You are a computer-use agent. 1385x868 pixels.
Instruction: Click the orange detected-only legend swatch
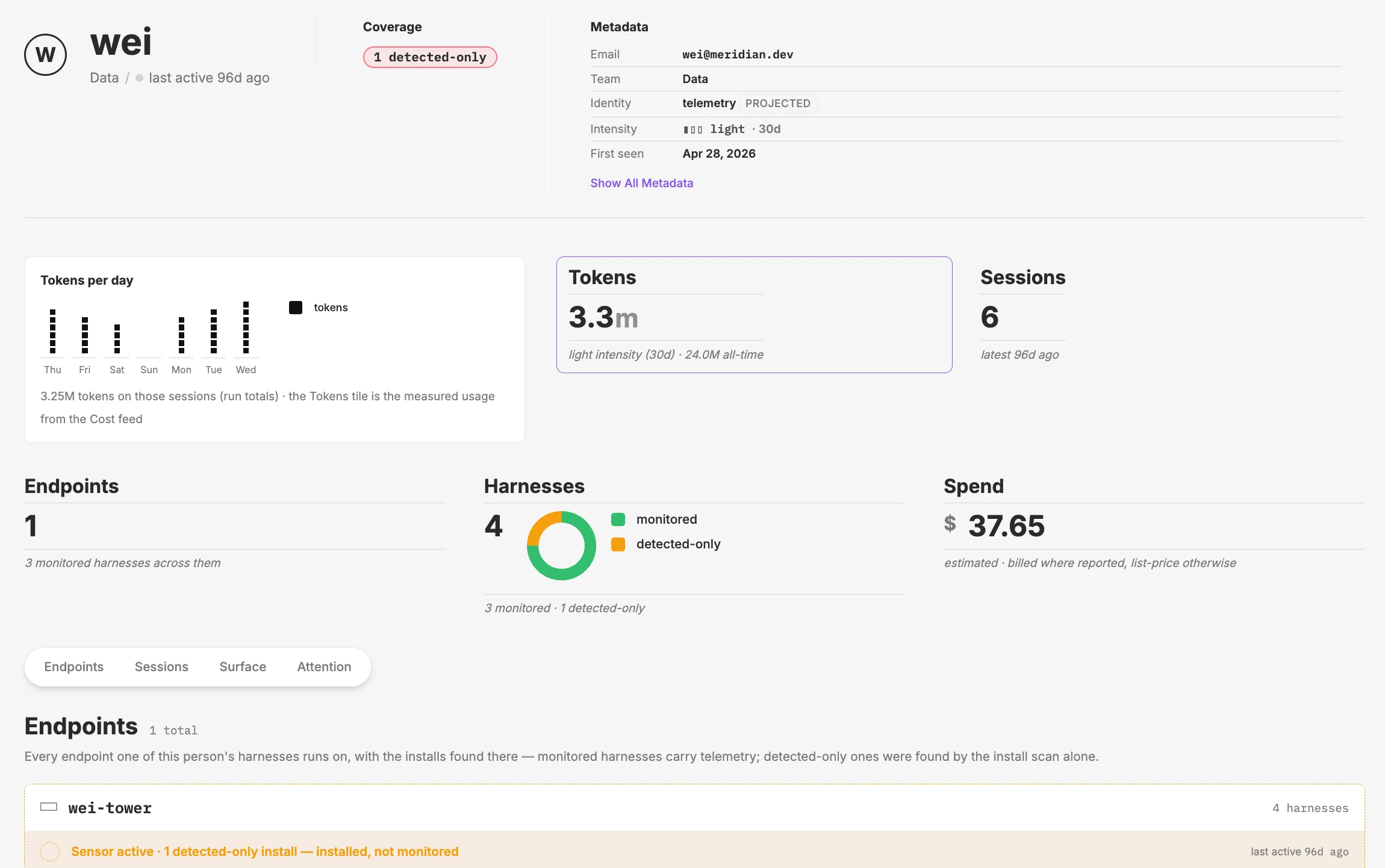[x=618, y=544]
